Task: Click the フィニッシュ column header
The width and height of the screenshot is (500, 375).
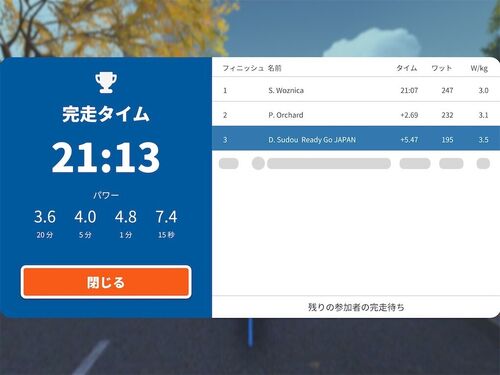Action: click(x=243, y=68)
